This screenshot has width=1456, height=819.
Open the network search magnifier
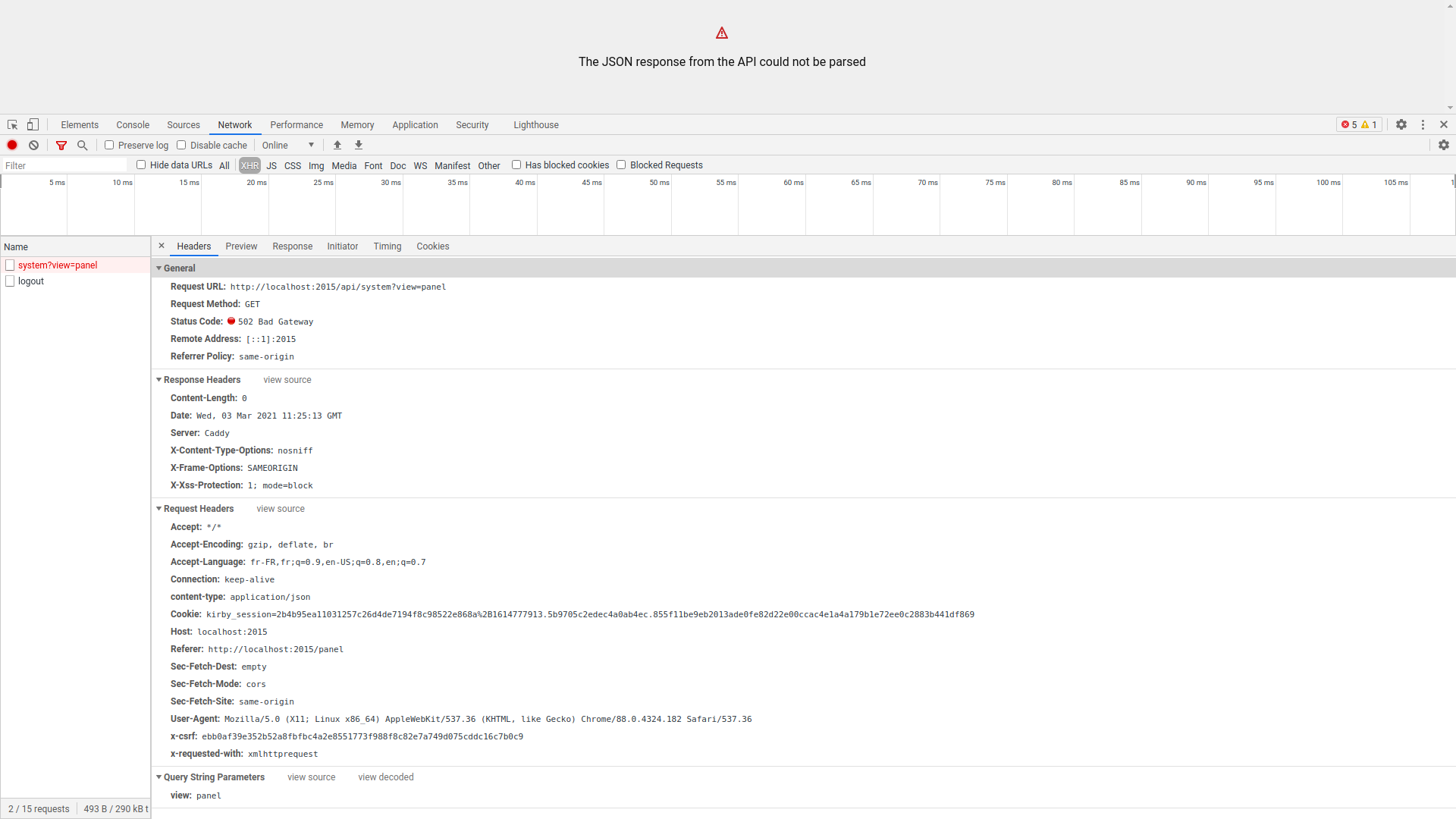pos(83,146)
